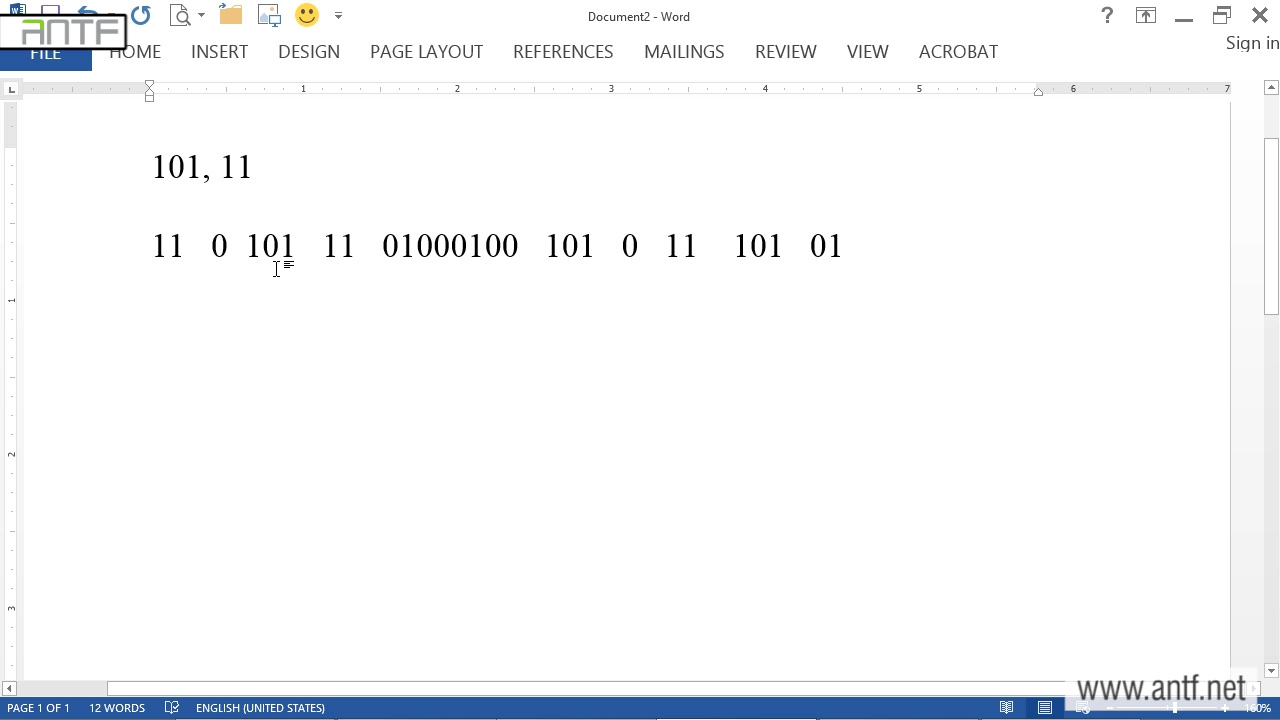Click the picture screenshot icon in toolbar
This screenshot has height=720, width=1280.
(x=269, y=15)
